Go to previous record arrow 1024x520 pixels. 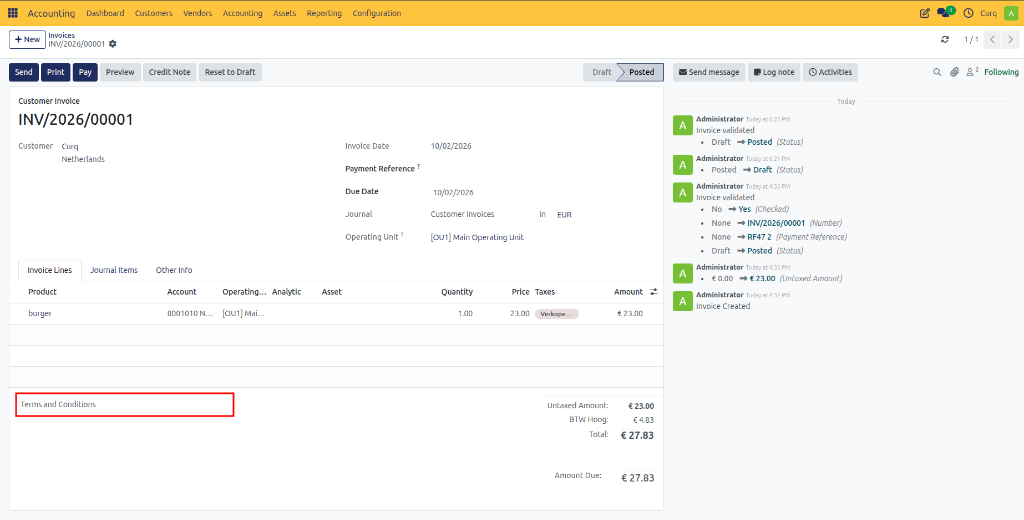(992, 40)
